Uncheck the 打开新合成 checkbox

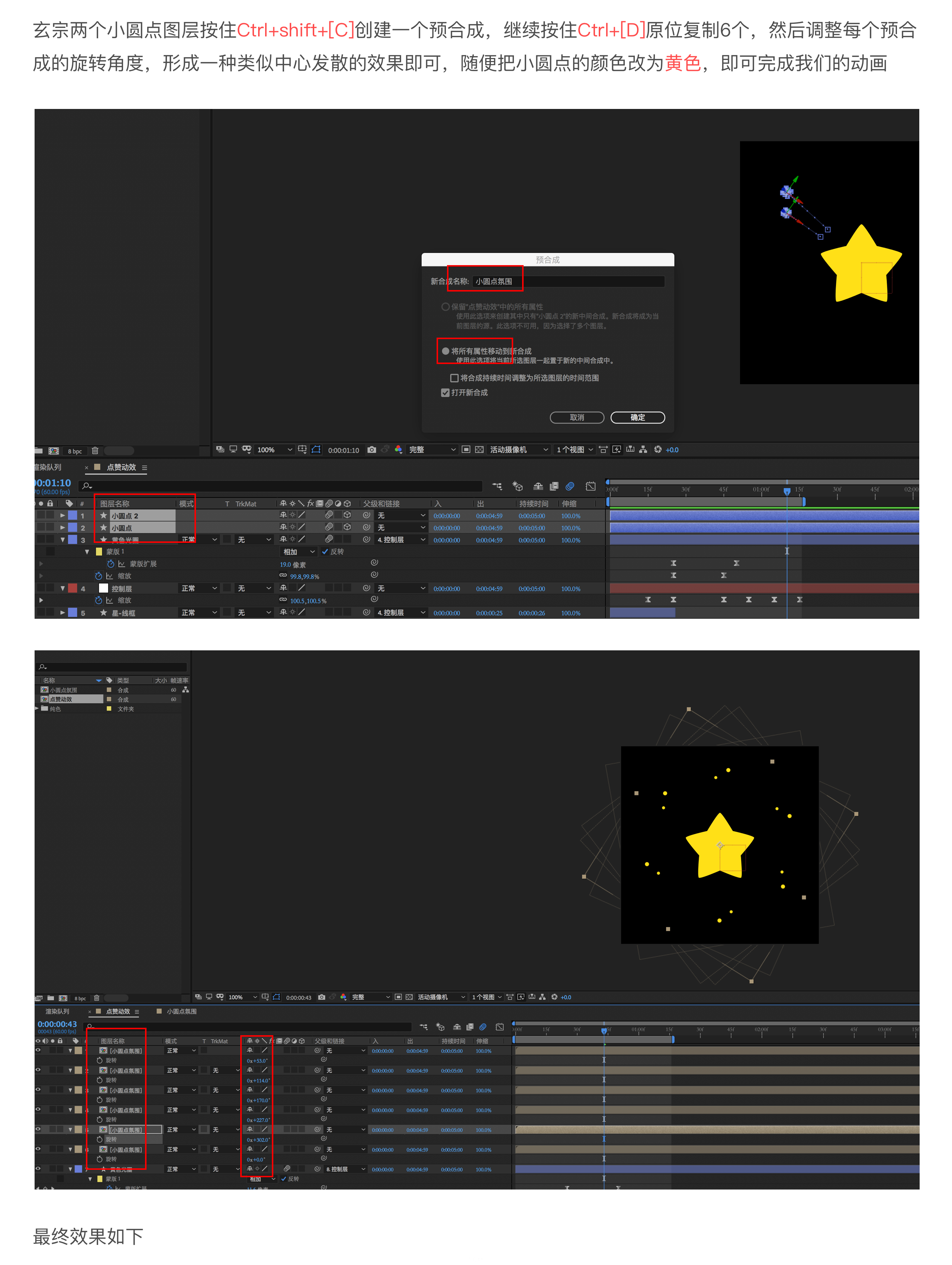445,392
